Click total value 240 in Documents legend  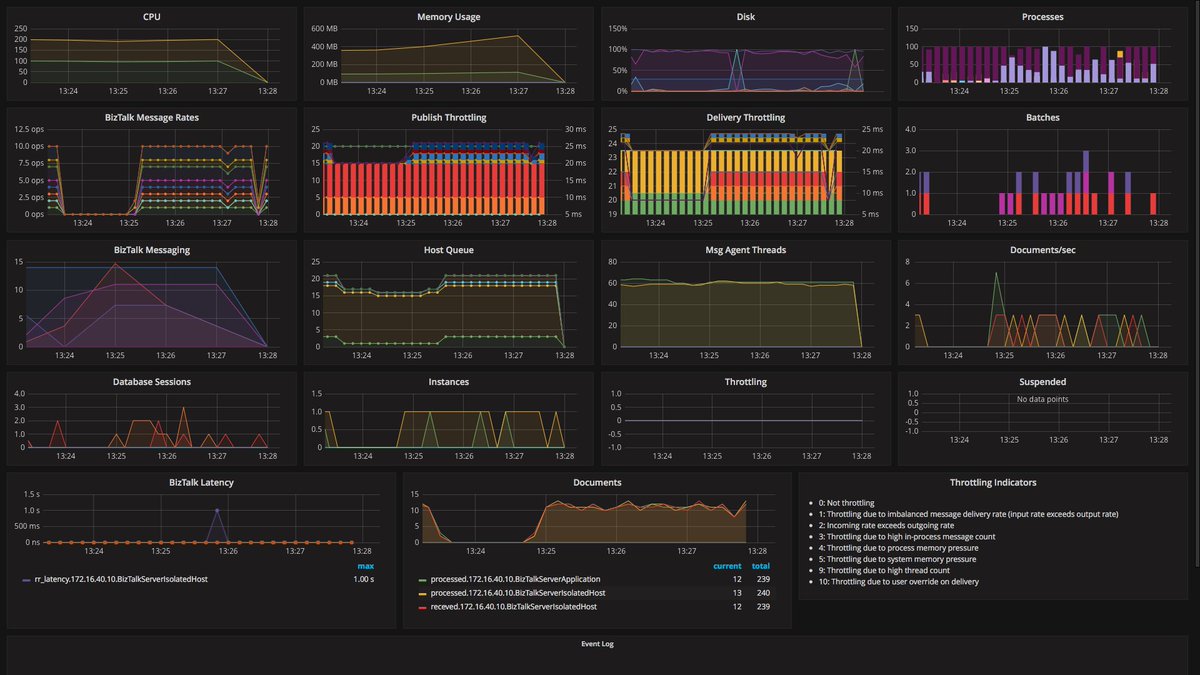[x=762, y=593]
